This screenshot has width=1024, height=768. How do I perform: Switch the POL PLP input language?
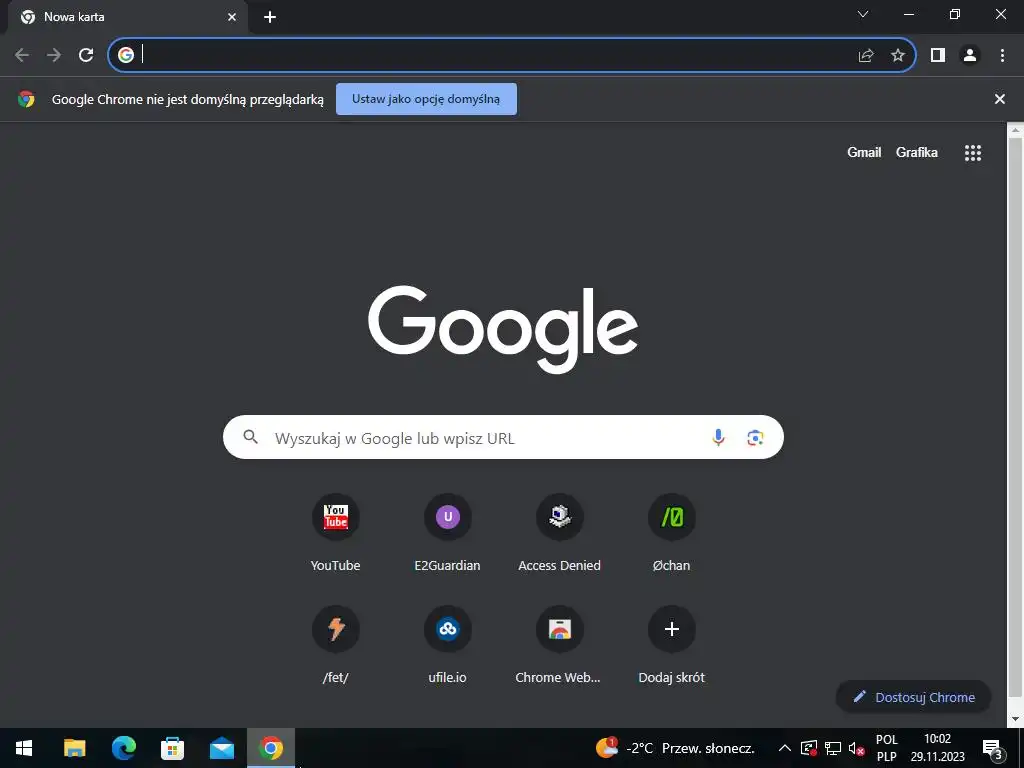click(x=887, y=748)
